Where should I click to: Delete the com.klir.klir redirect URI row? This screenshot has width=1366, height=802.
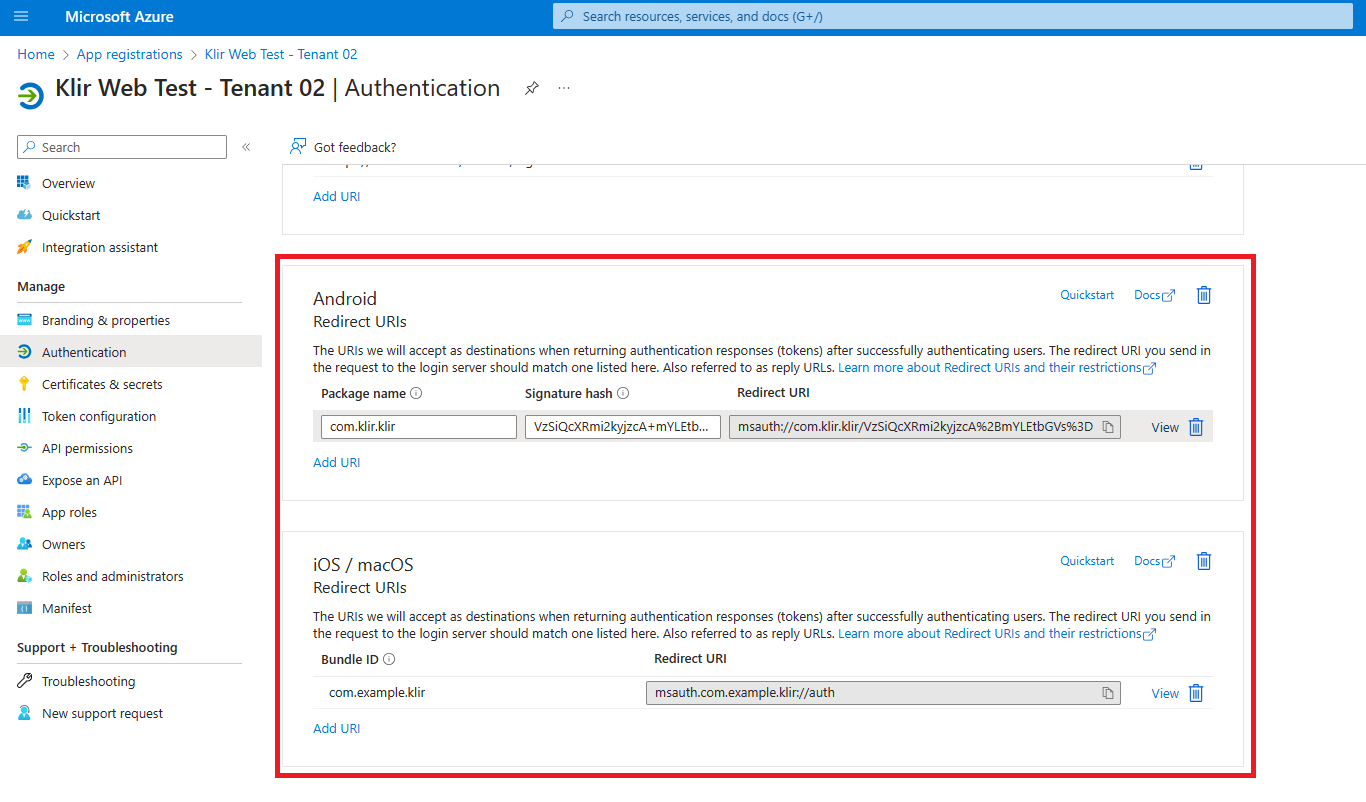tap(1196, 427)
